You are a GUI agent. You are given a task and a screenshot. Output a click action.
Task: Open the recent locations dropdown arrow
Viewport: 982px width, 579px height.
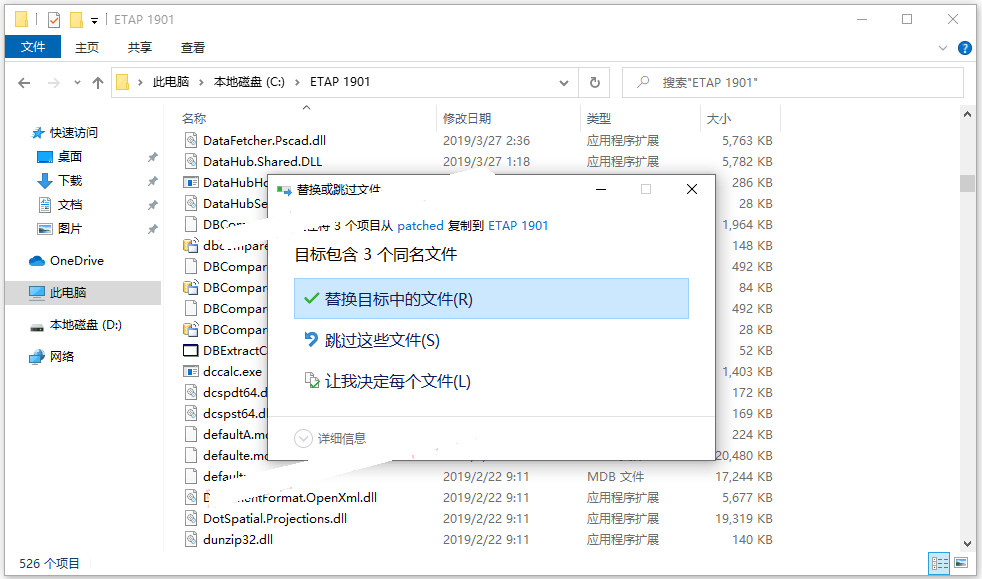tap(77, 83)
